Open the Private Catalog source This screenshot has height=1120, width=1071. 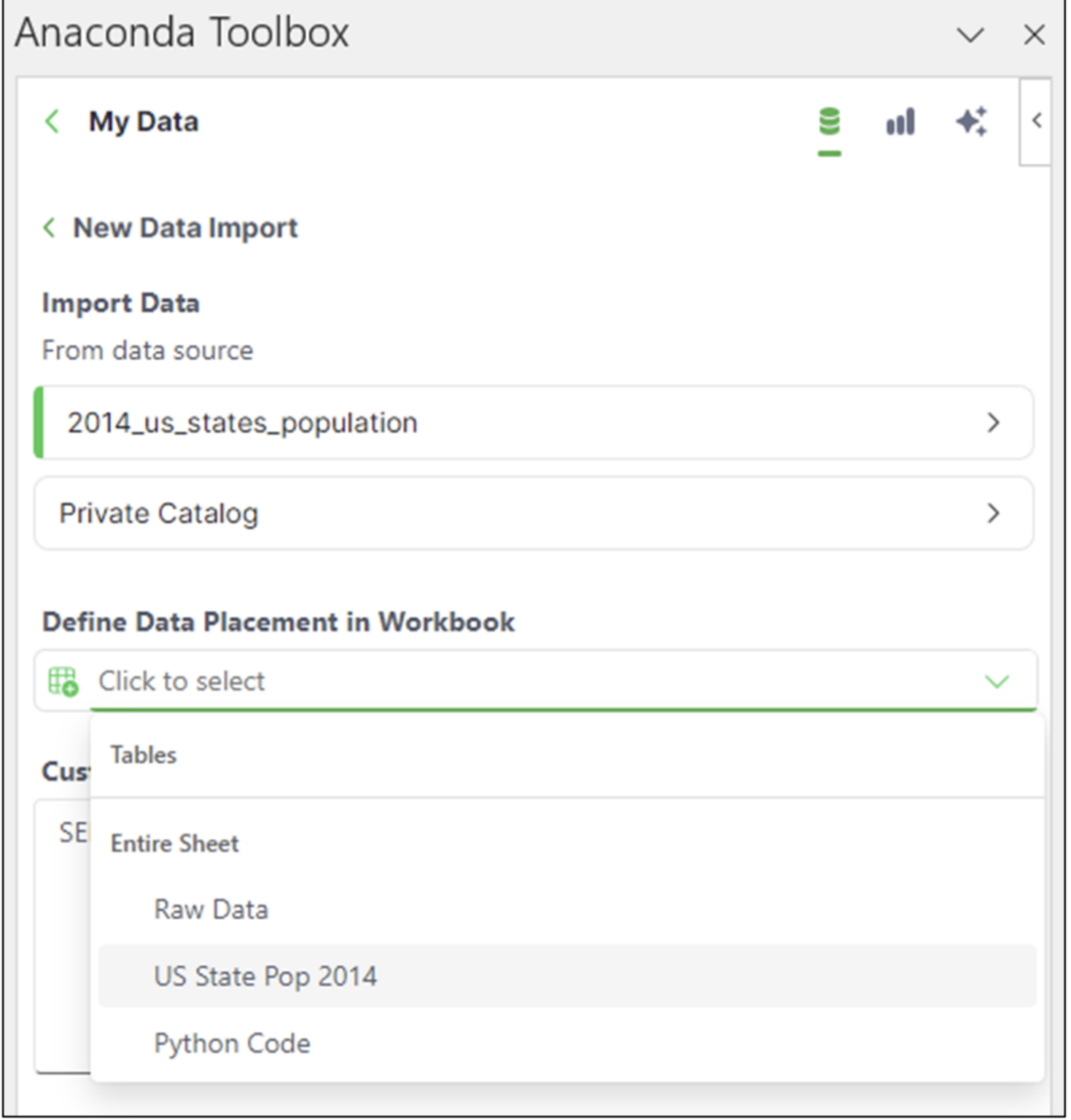(159, 513)
